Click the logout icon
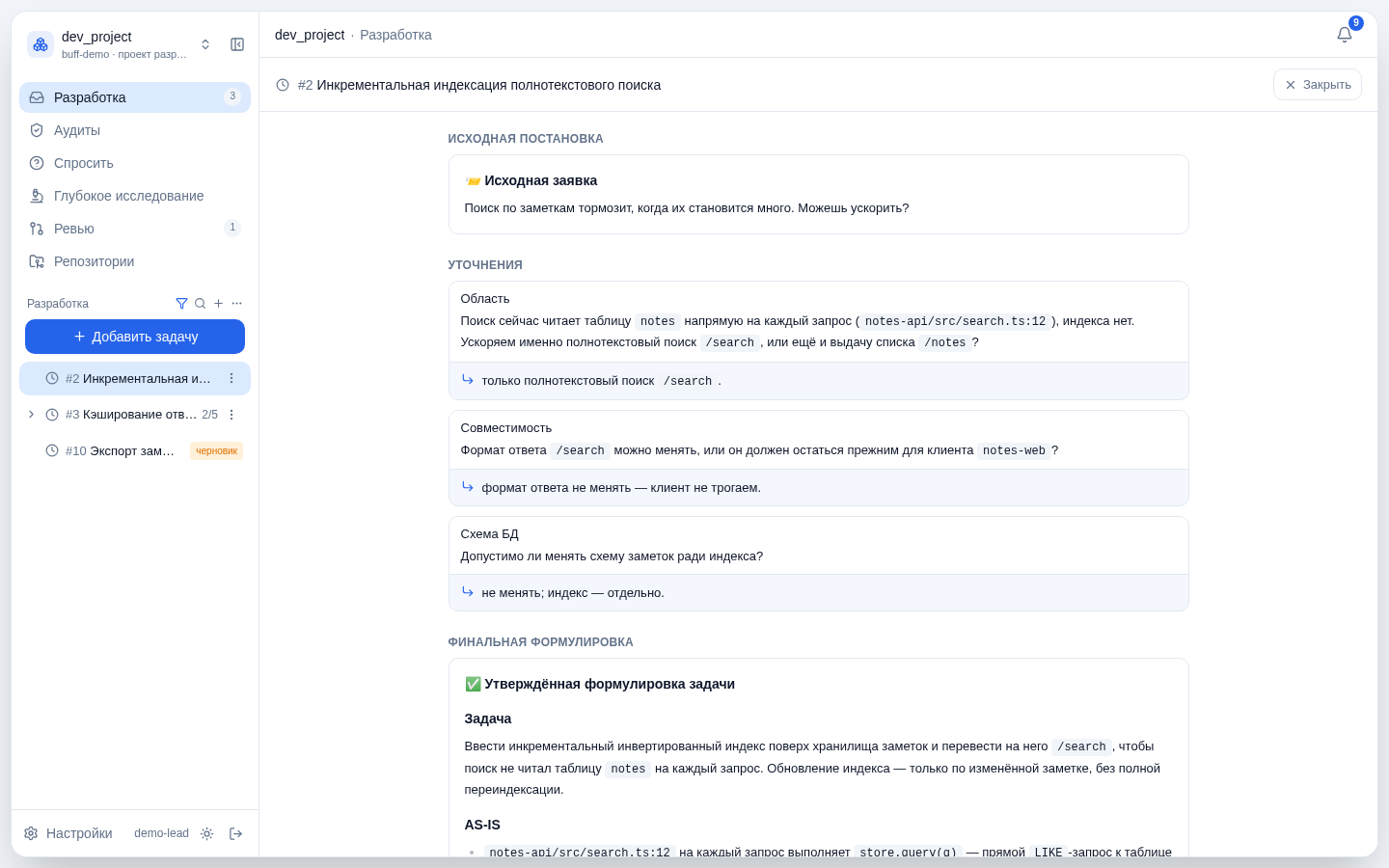The width and height of the screenshot is (1389, 868). pyautogui.click(x=235, y=833)
